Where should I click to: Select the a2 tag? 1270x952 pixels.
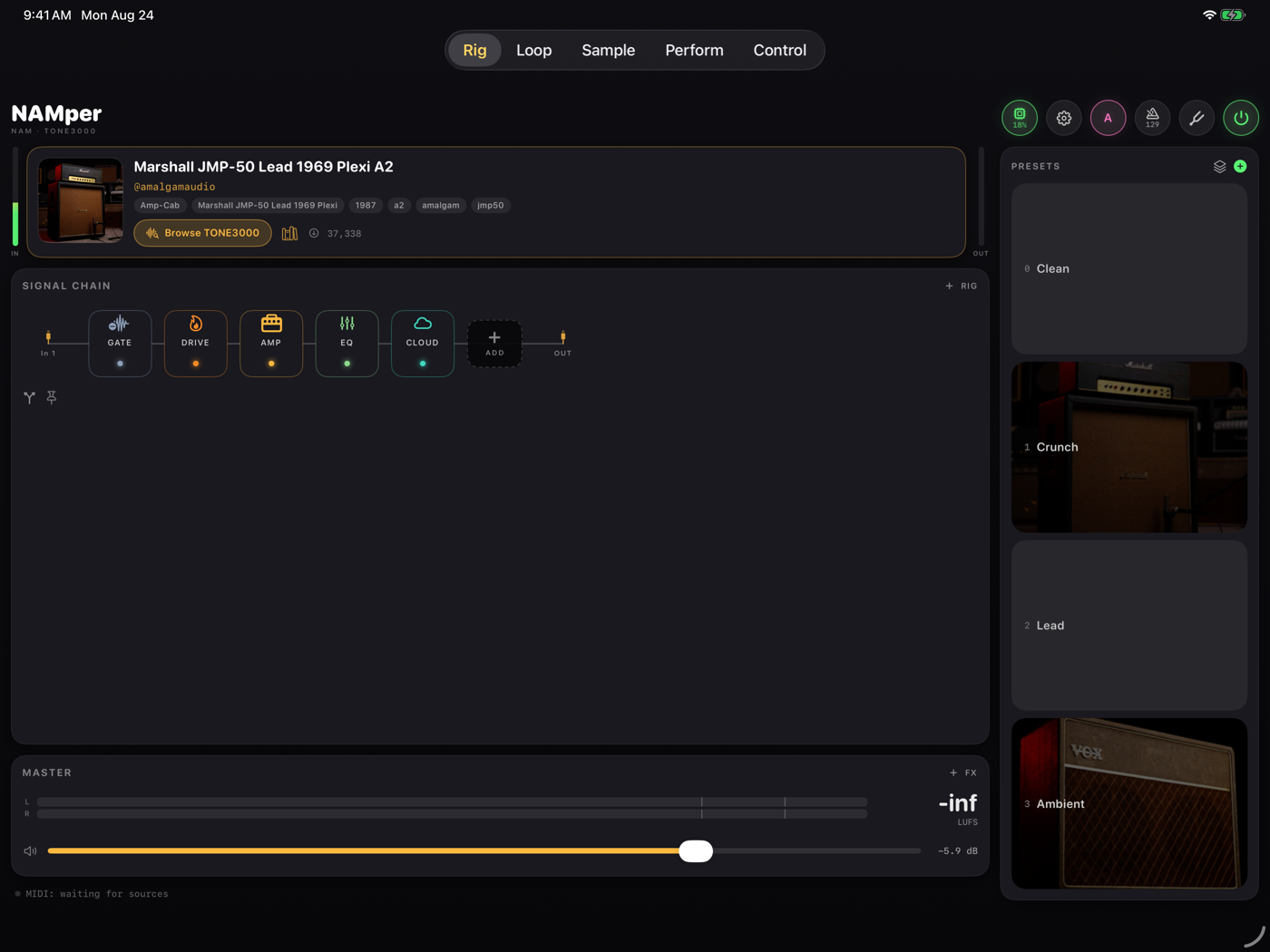point(398,206)
